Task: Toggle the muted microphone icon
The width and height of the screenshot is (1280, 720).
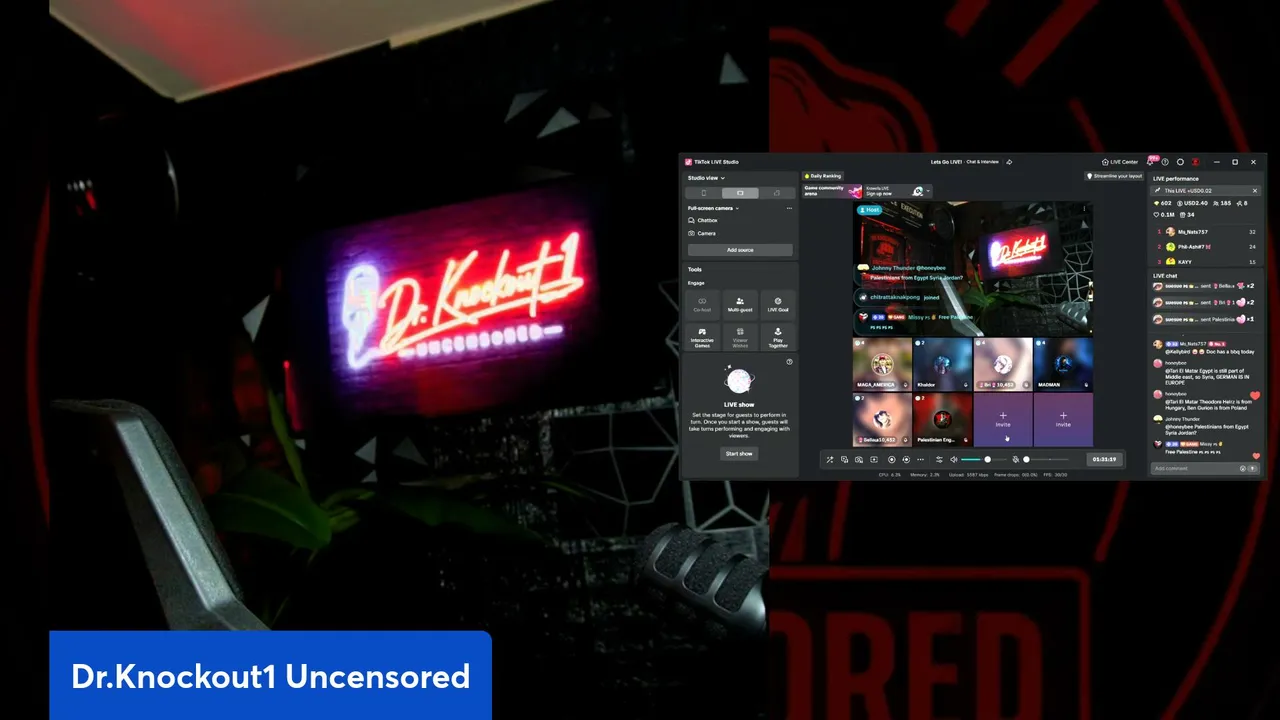Action: point(1015,459)
